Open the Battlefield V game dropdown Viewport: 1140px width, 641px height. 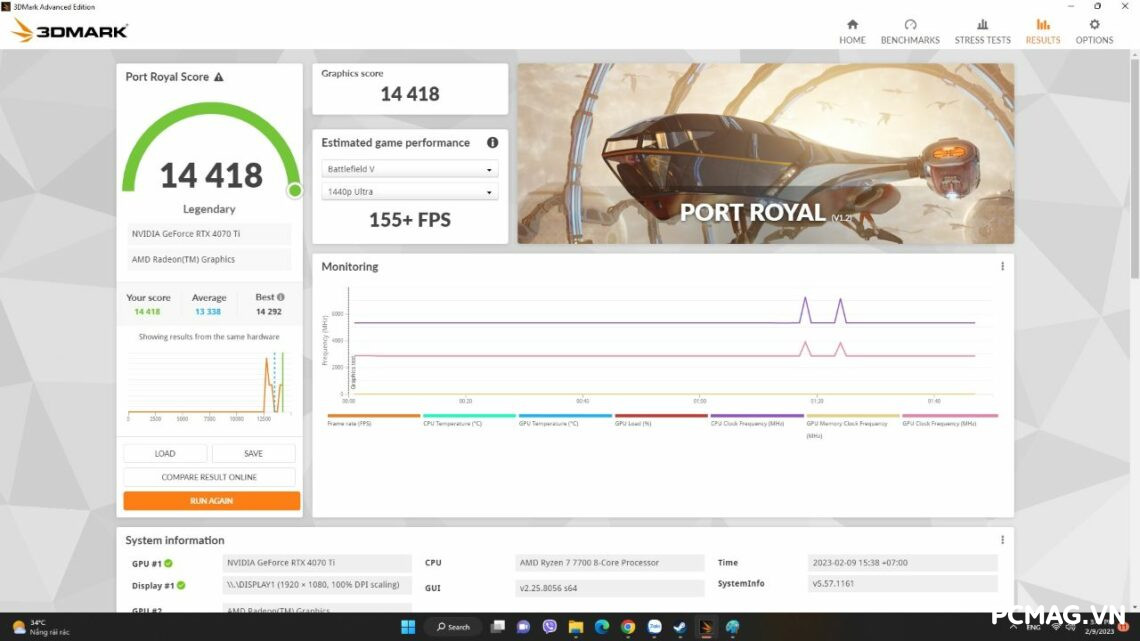coord(409,168)
